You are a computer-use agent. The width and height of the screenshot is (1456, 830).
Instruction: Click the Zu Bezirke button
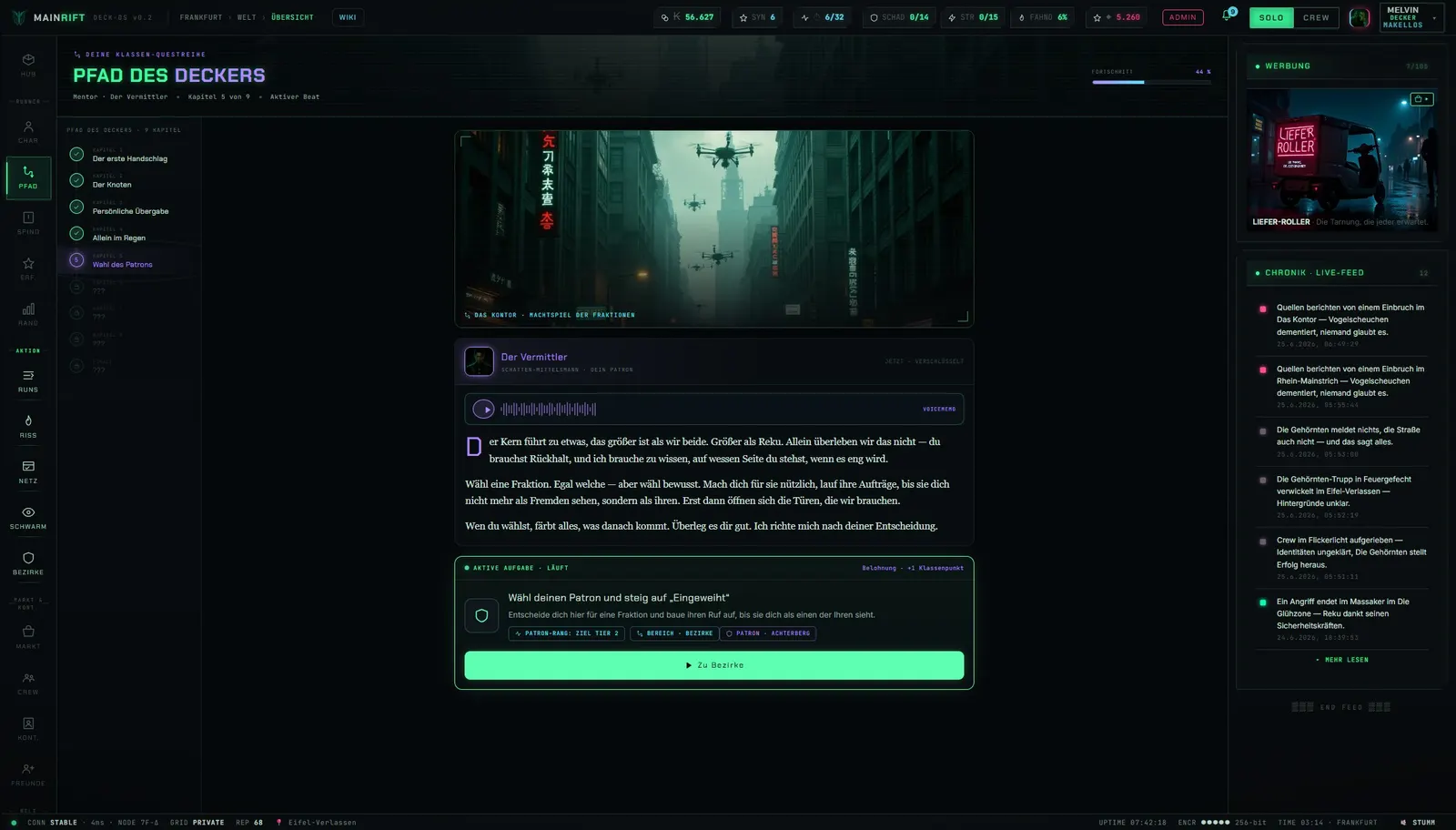pos(714,665)
